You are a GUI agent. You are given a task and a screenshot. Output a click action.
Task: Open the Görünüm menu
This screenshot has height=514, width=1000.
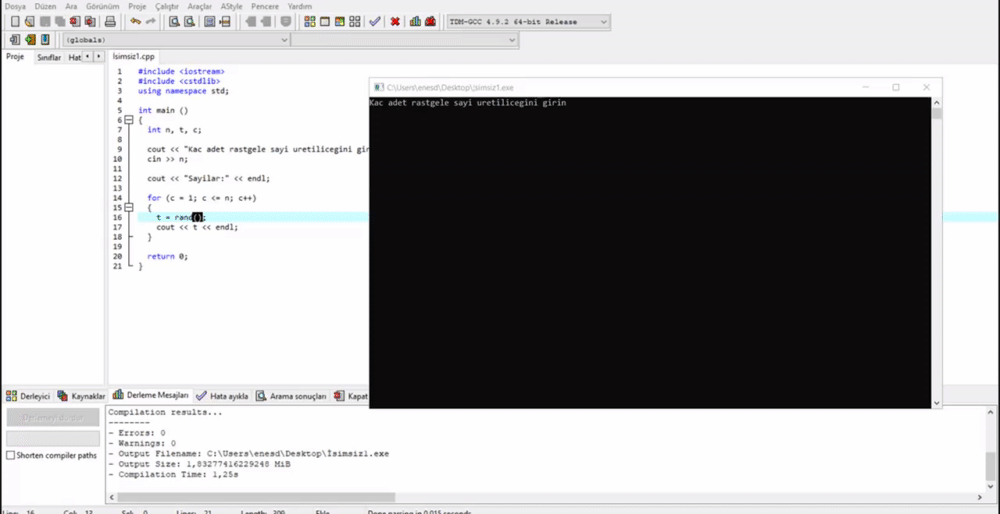(103, 6)
